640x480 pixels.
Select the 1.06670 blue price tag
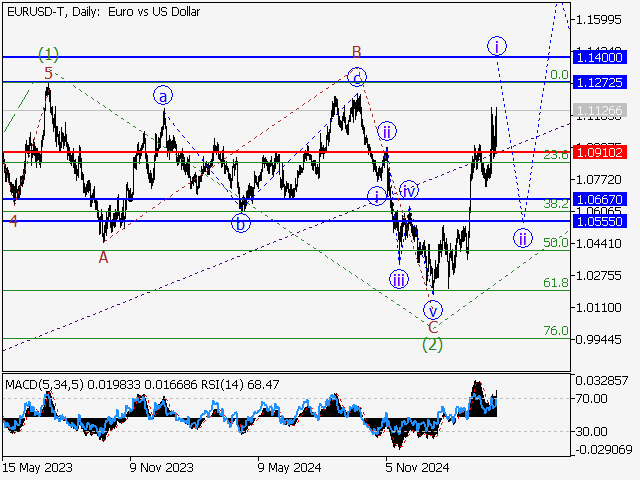click(600, 199)
